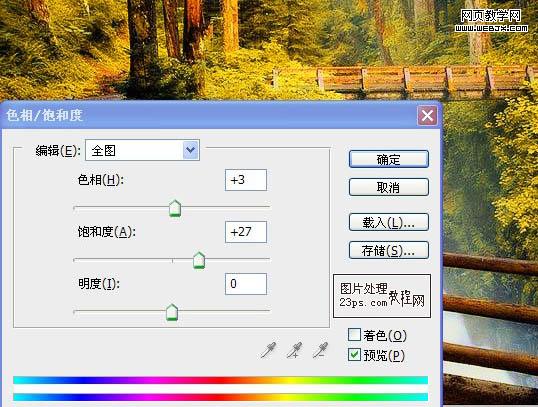Click the 饱和度 slider handle
Screen dimensions: 538x407
[x=199, y=260]
